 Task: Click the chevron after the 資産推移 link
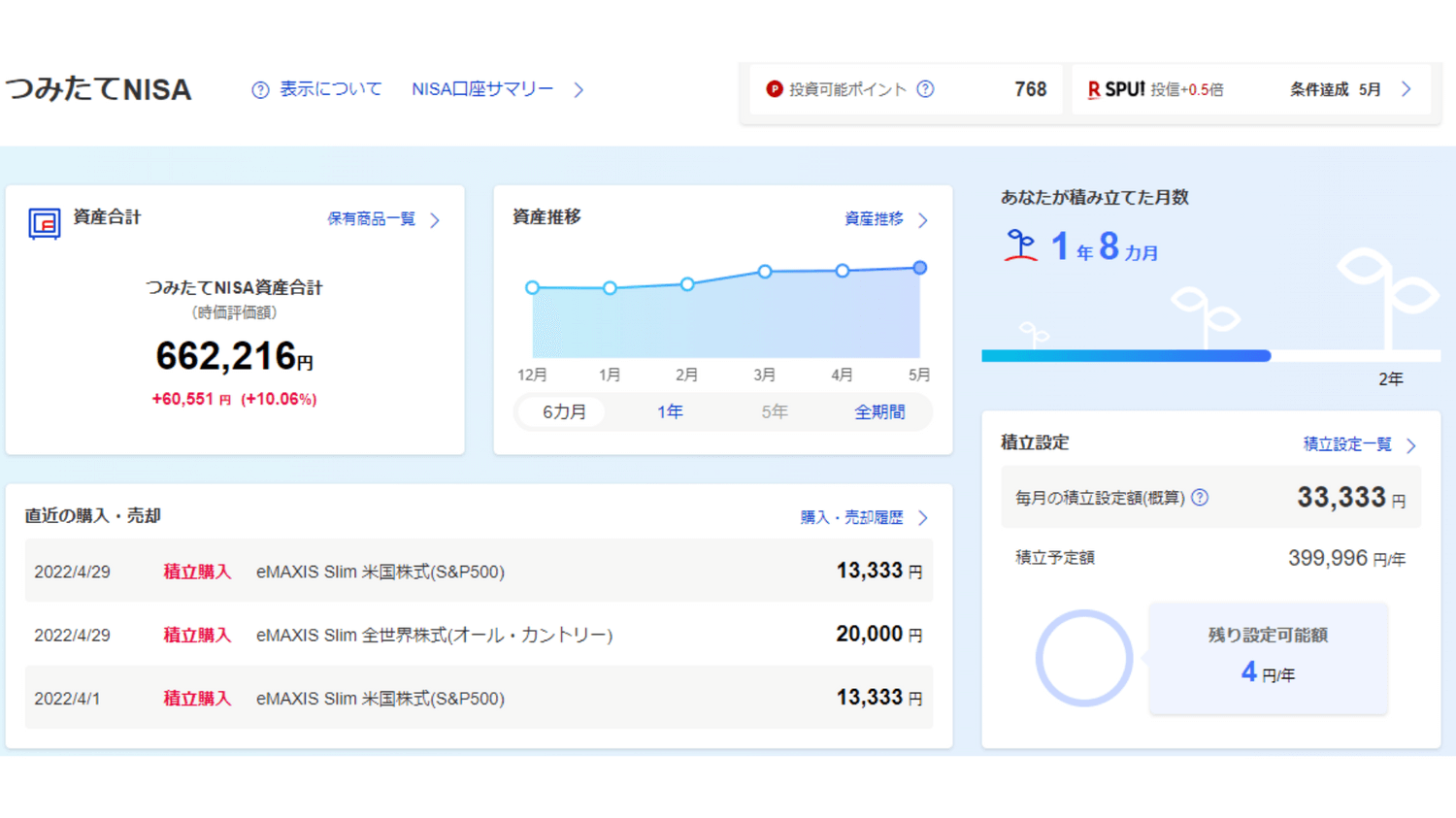pyautogui.click(x=923, y=220)
